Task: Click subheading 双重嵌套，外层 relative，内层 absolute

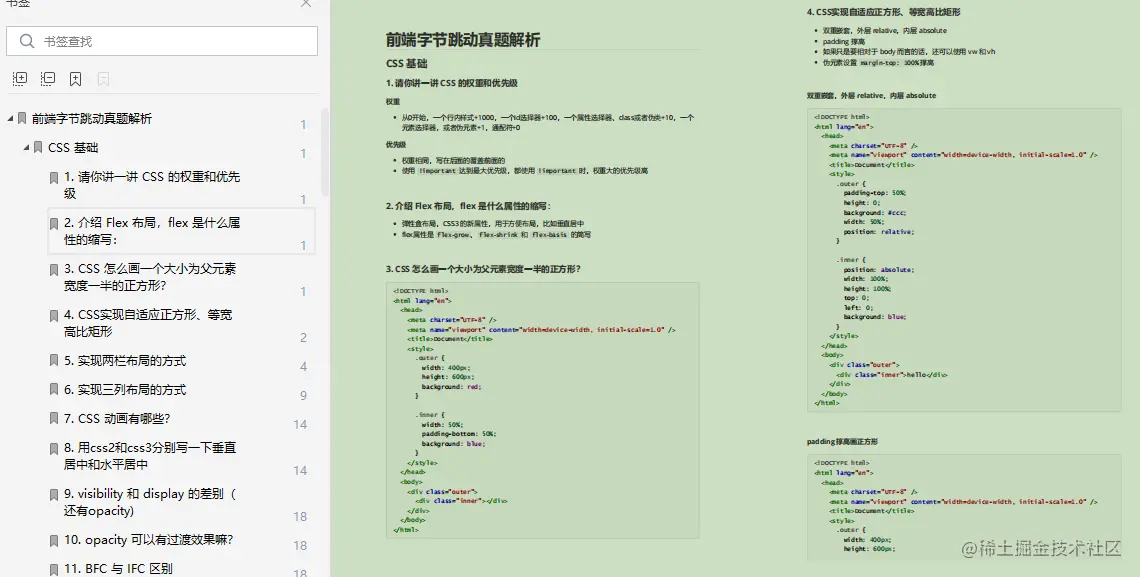Action: click(871, 95)
